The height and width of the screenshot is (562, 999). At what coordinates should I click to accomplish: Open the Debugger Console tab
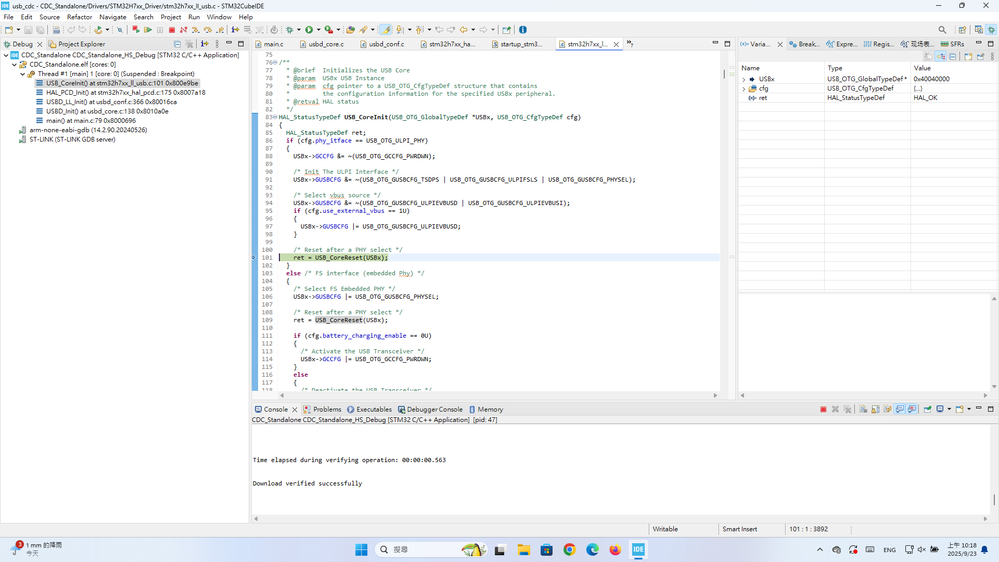pos(430,409)
